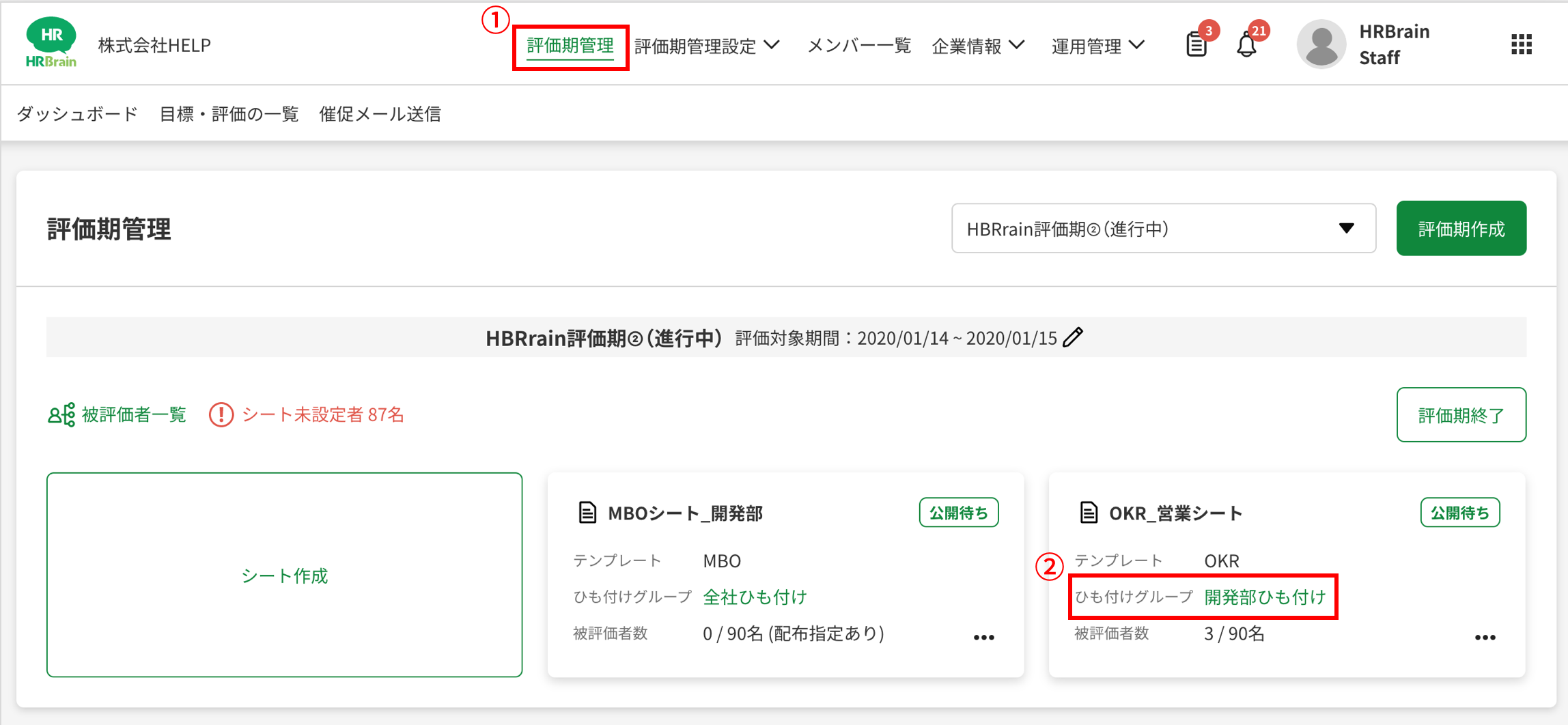The width and height of the screenshot is (1568, 725).
Task: Select the 評価期管理 navigation tab
Action: [570, 46]
